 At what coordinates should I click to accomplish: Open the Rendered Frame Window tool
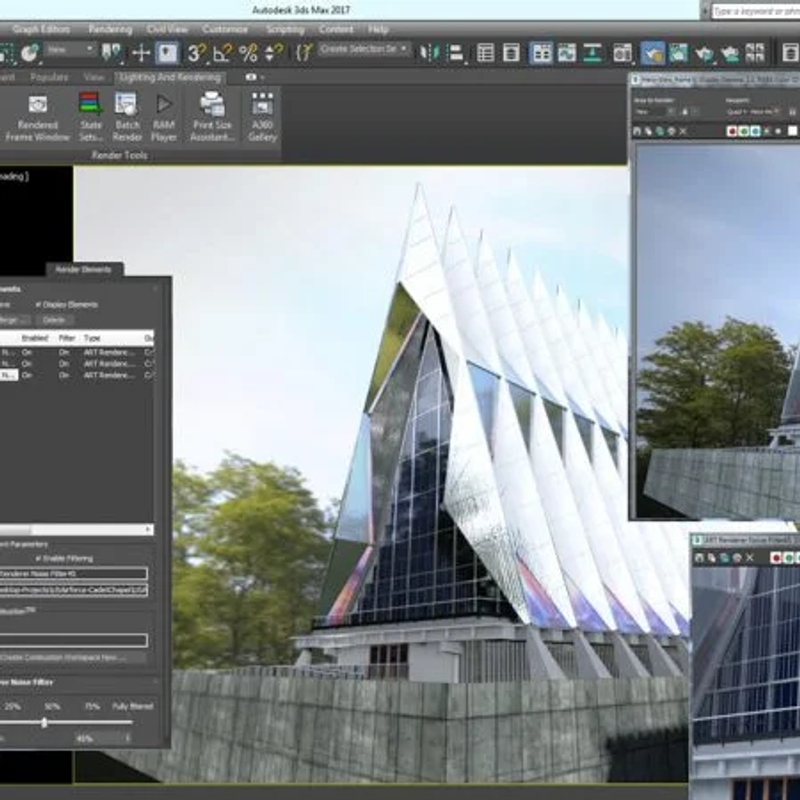tap(37, 117)
